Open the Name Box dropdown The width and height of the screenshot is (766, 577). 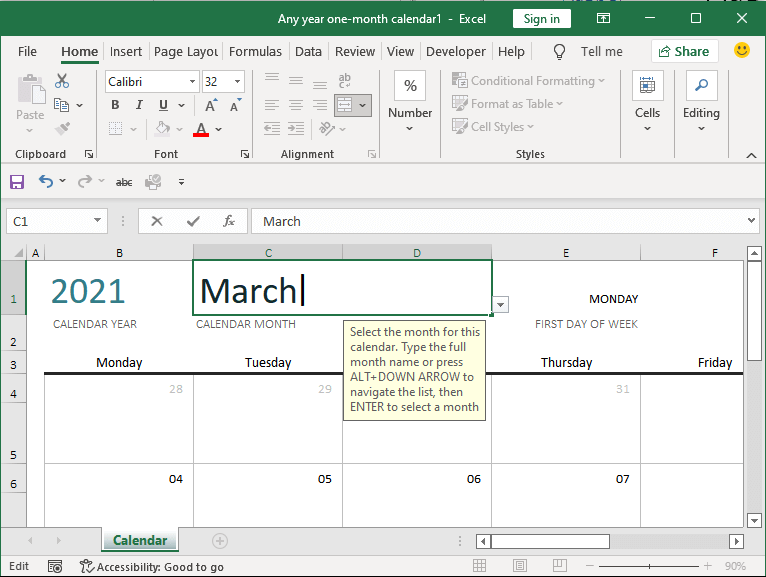(97, 220)
